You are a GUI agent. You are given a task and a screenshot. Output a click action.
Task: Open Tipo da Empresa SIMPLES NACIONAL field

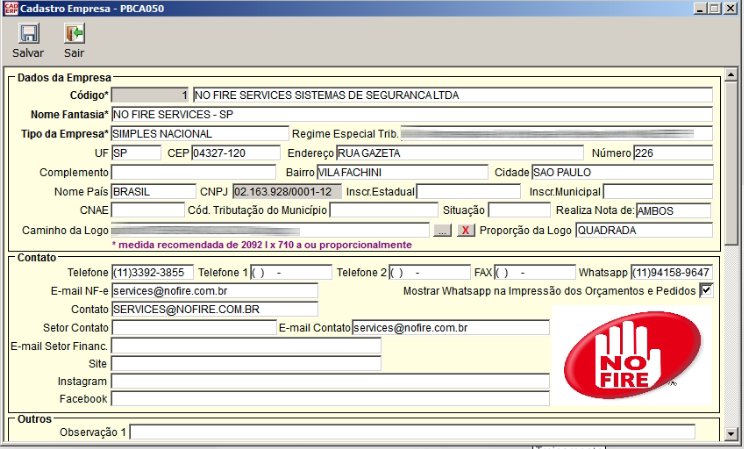coord(200,134)
